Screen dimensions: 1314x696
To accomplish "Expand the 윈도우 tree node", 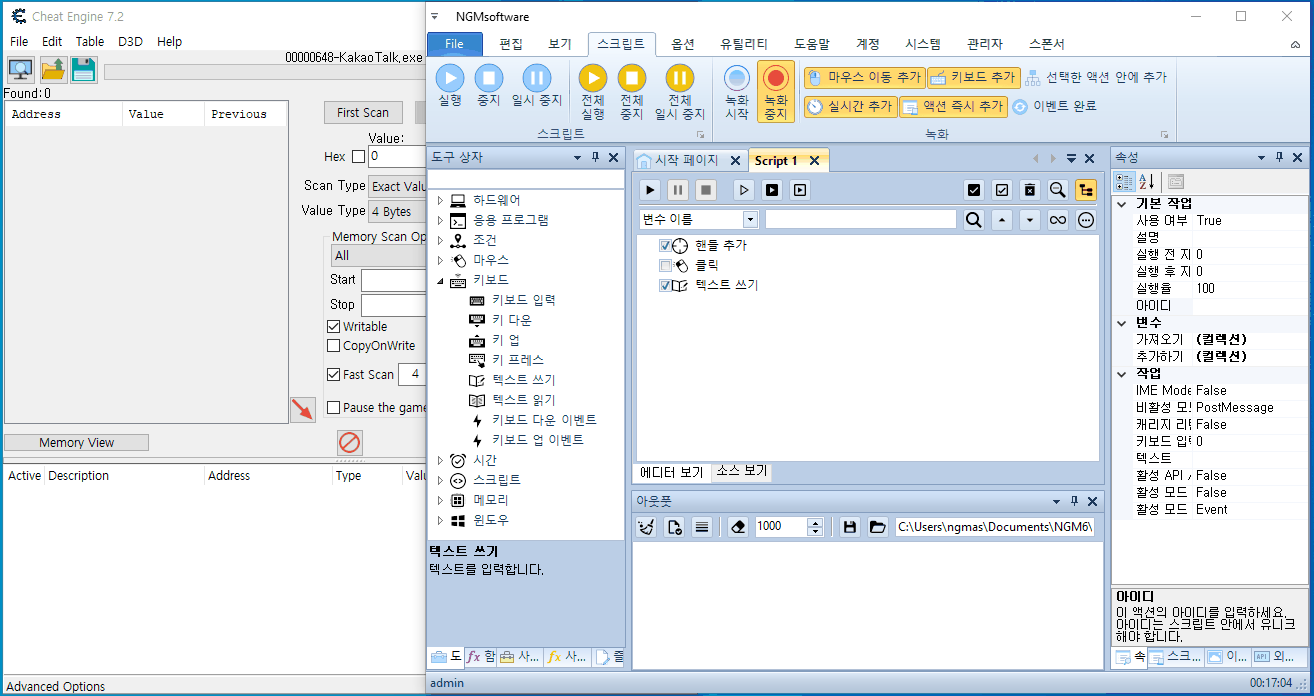I will (x=439, y=521).
